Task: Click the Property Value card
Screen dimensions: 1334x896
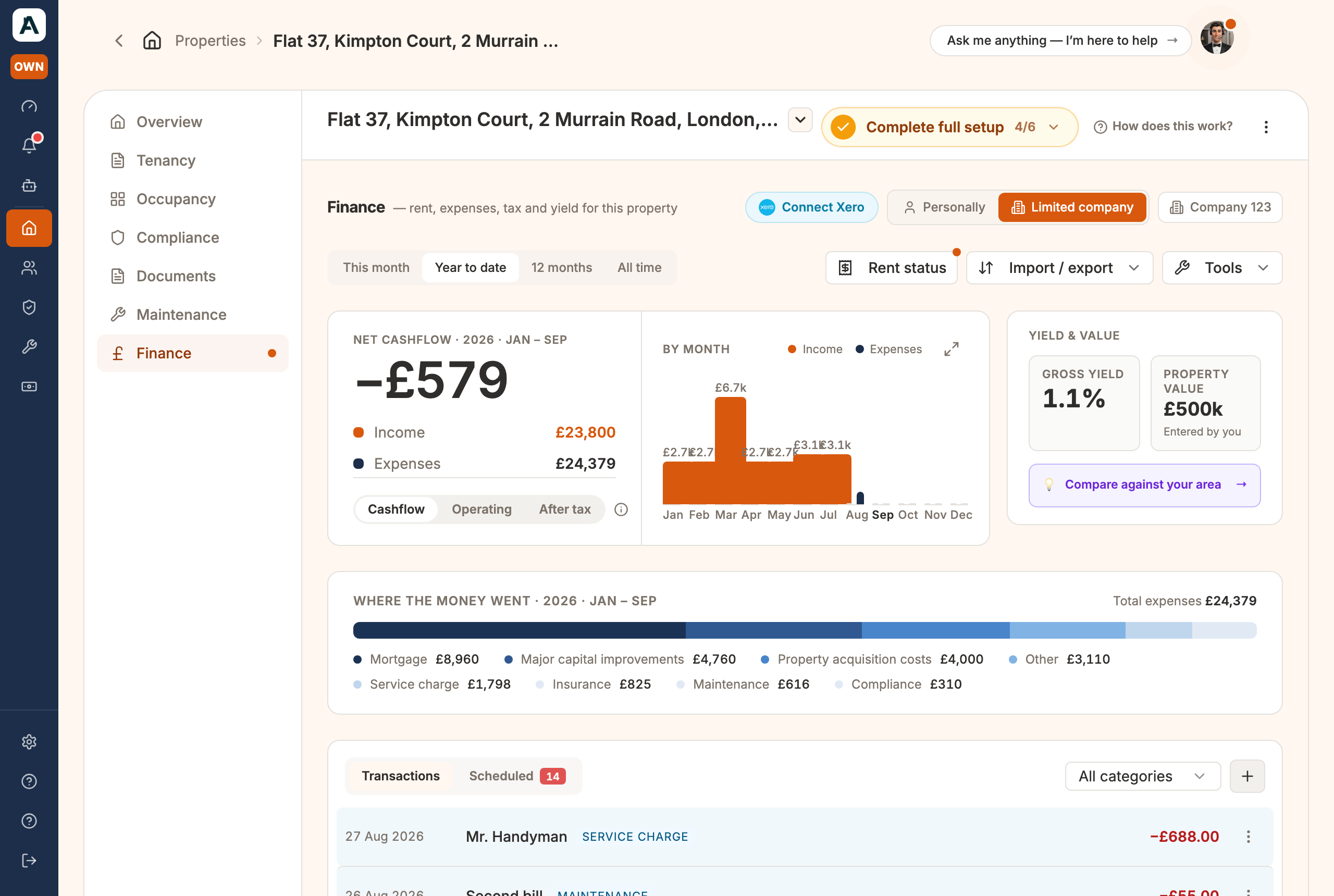Action: (x=1205, y=403)
